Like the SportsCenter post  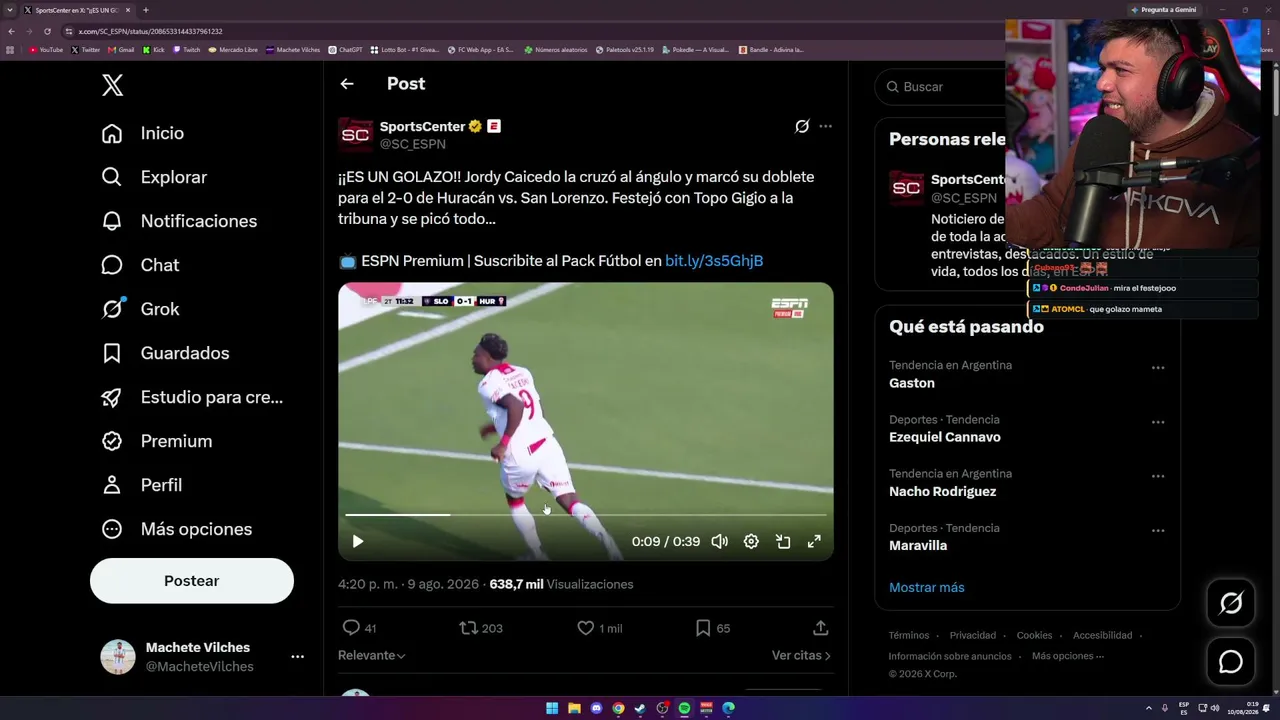(586, 628)
